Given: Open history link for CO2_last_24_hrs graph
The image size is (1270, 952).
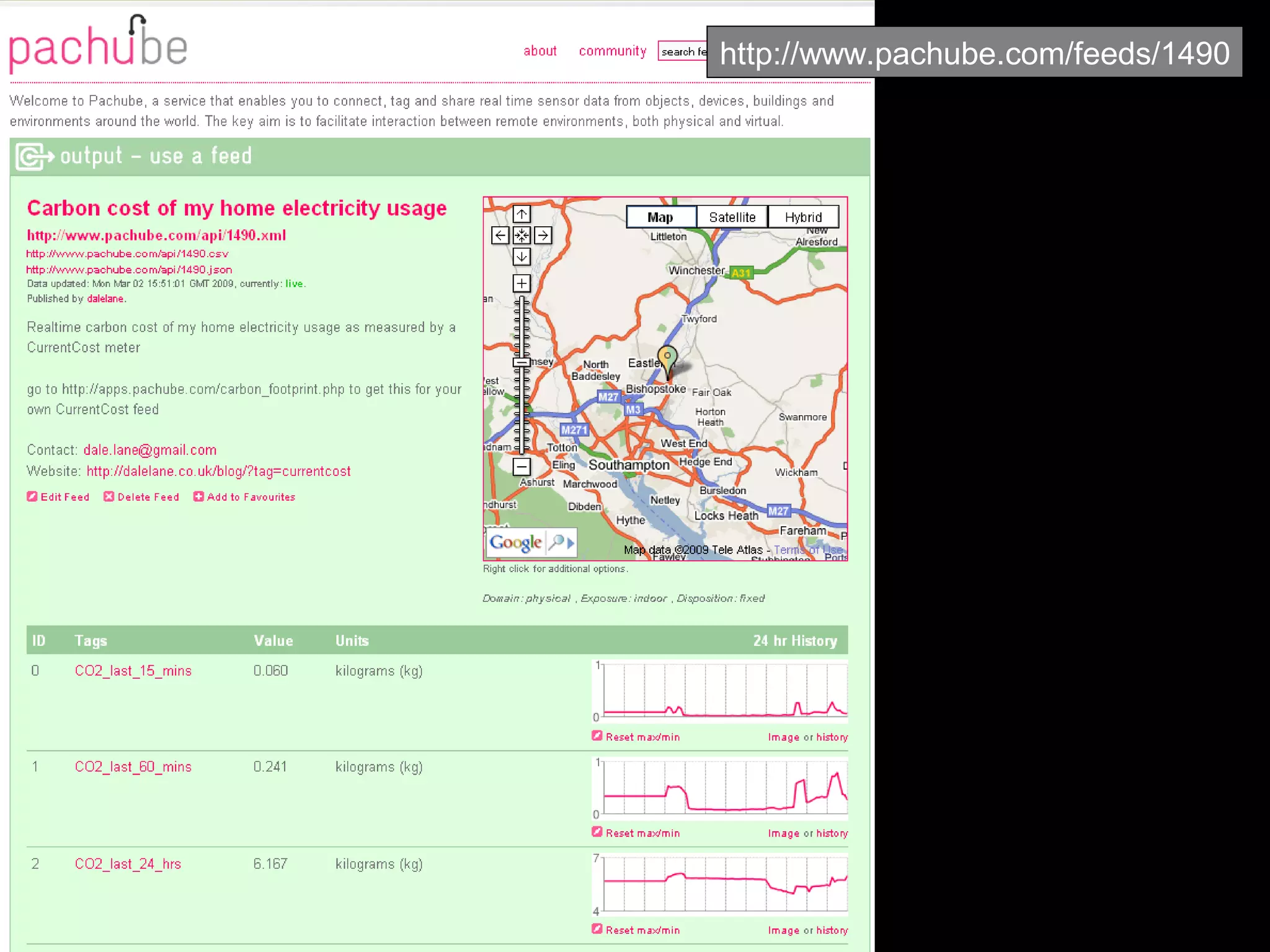Looking at the screenshot, I should click(x=832, y=930).
